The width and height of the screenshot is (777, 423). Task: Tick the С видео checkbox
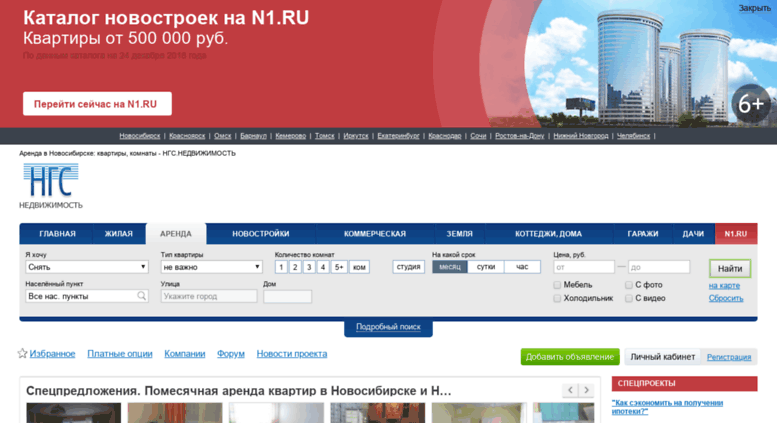click(x=629, y=298)
